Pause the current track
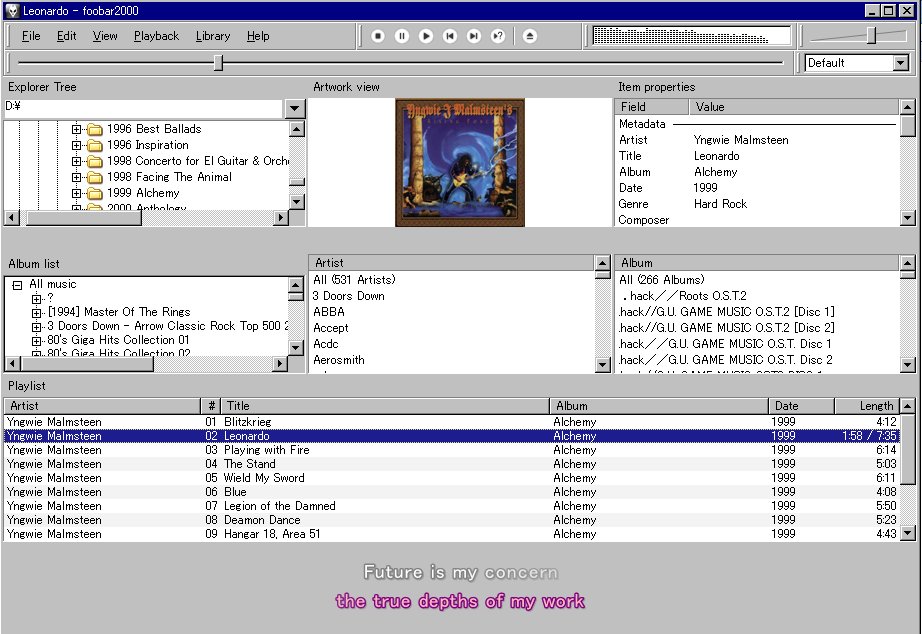922x634 pixels. 402,36
